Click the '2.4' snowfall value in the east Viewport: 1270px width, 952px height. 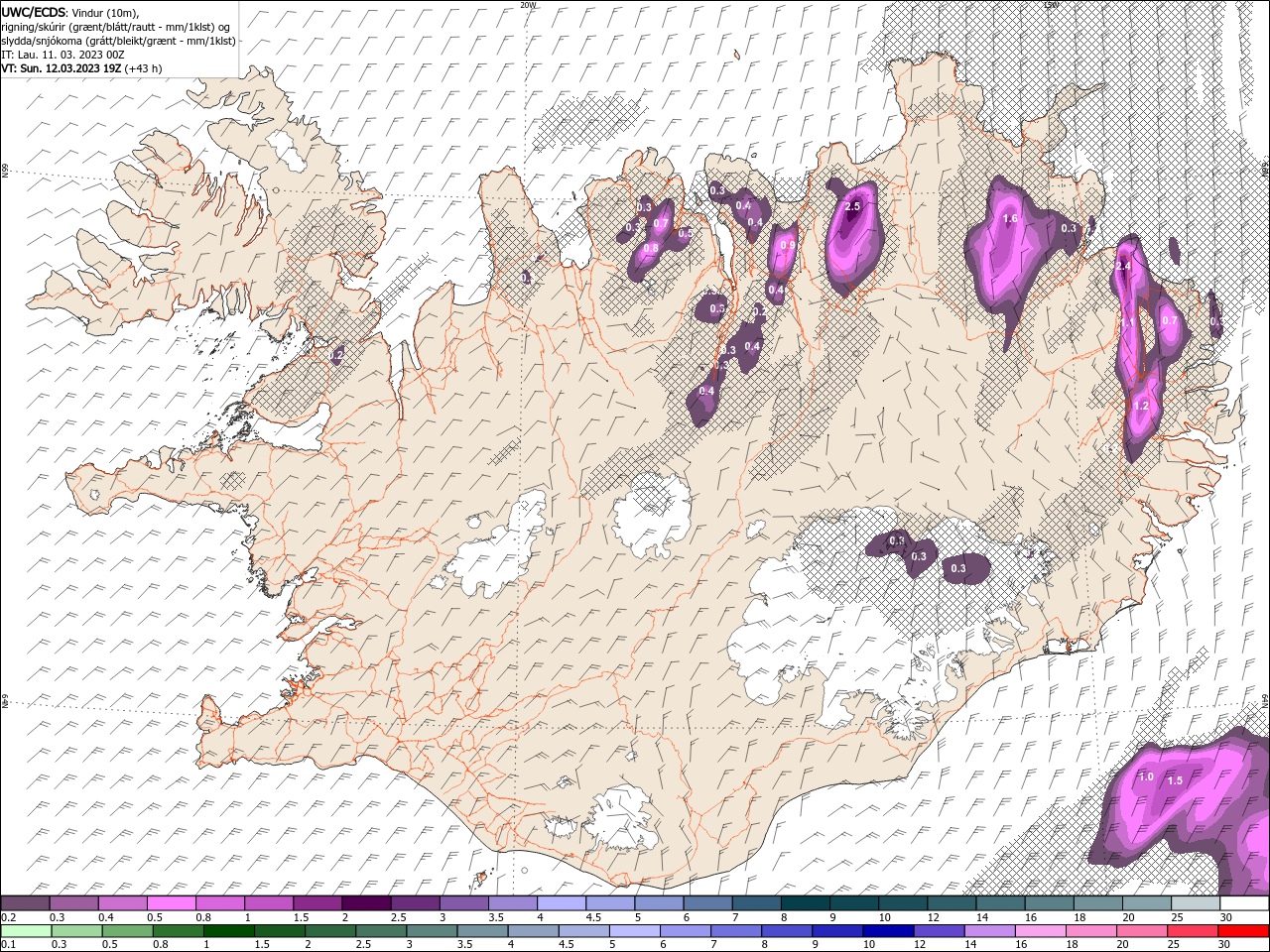[1124, 267]
